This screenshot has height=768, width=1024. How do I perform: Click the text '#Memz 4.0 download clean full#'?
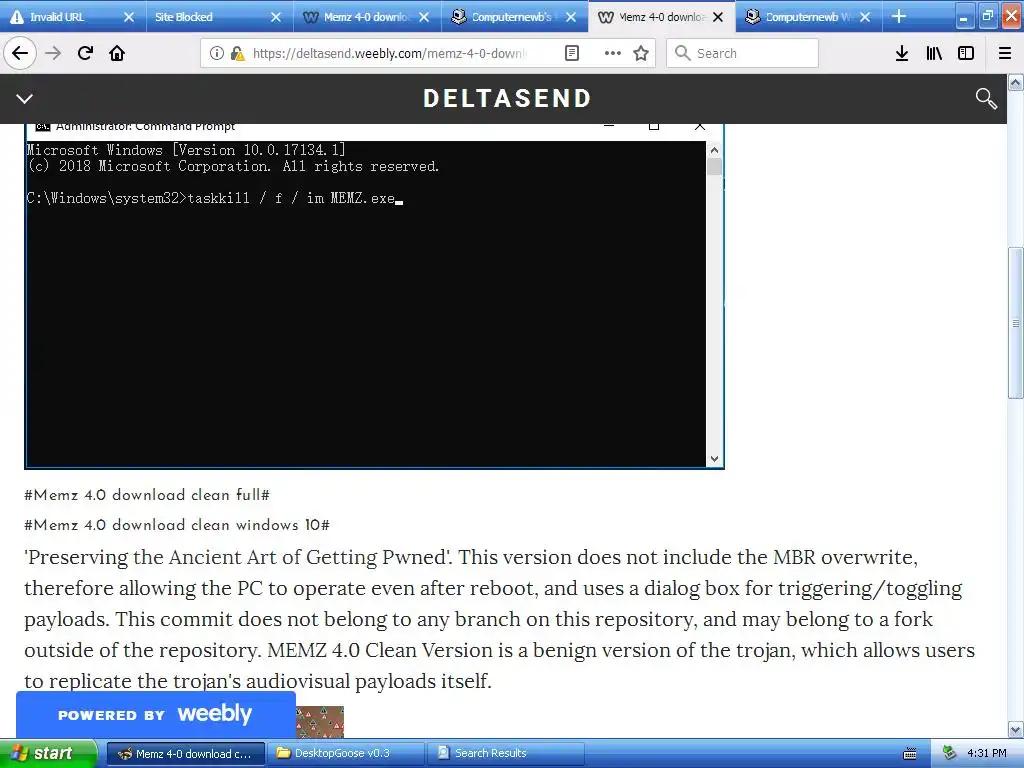pos(147,495)
